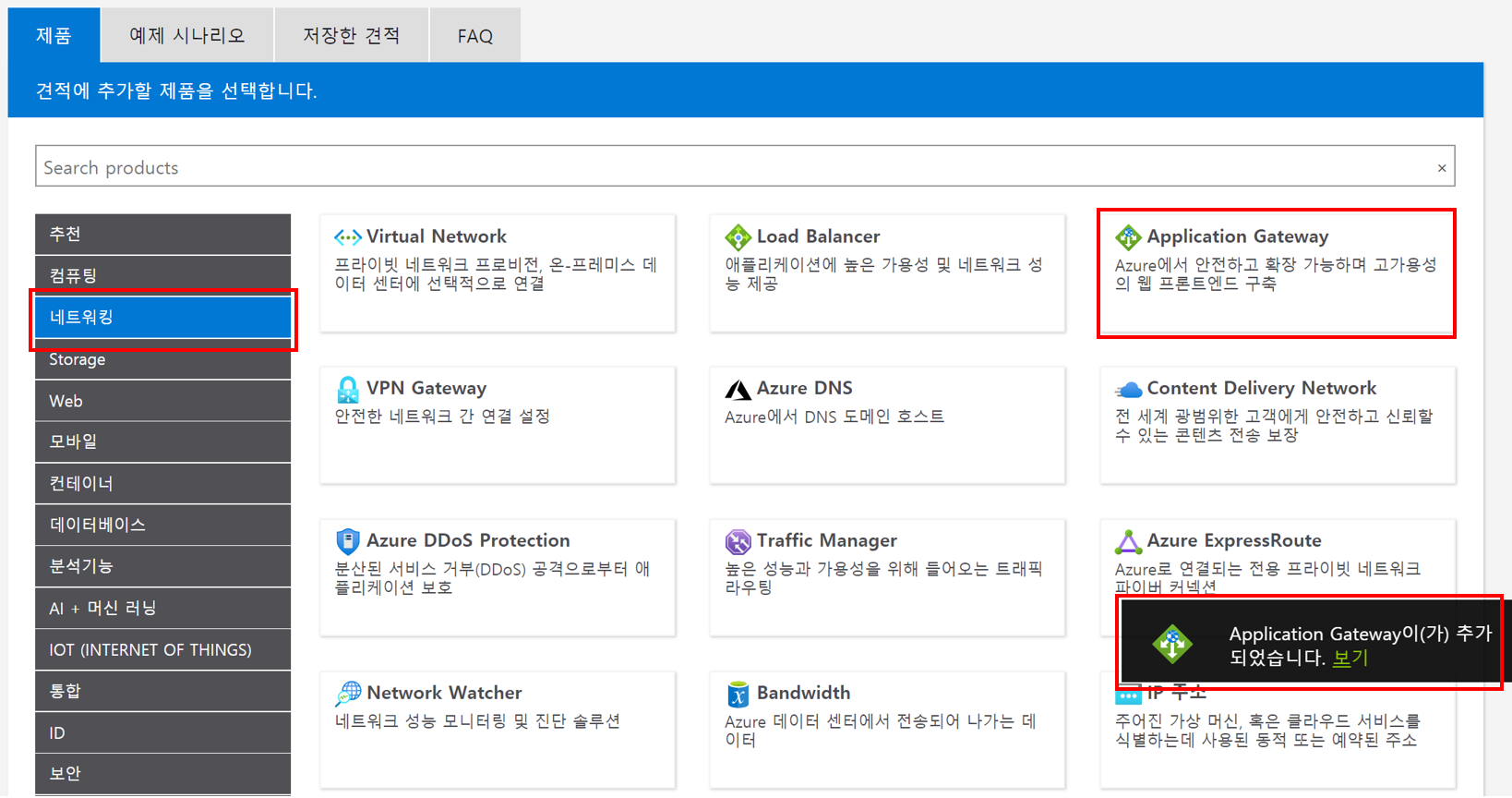Click the Load Balancer icon
The image size is (1512, 798).
pos(738,237)
